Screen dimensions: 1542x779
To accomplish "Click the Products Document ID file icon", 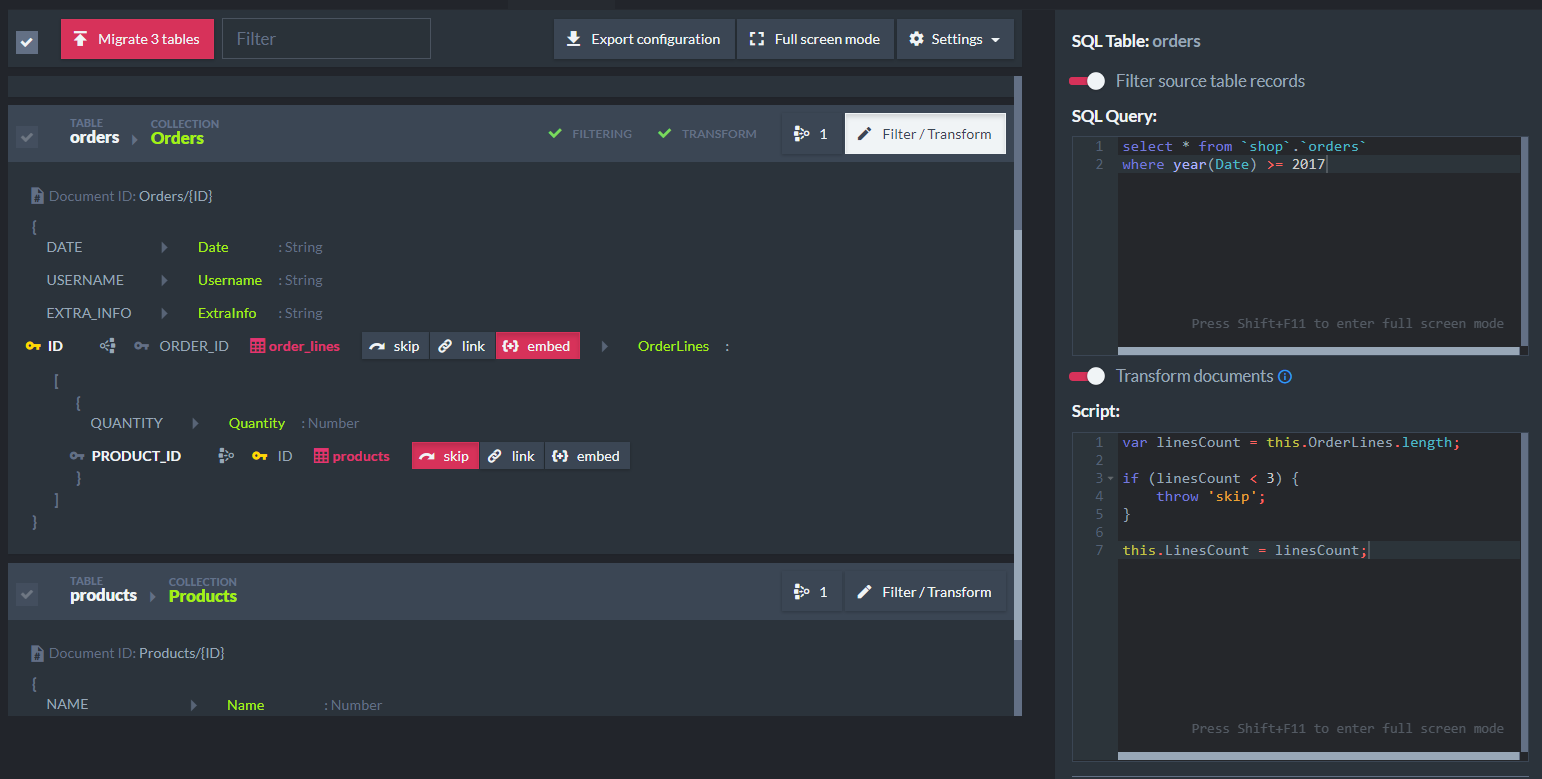I will click(x=37, y=653).
